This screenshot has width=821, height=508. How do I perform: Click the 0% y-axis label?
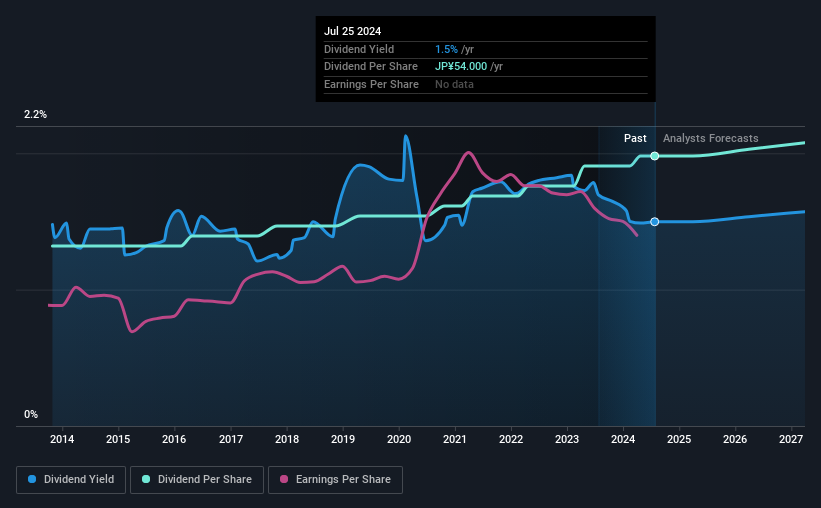click(31, 414)
